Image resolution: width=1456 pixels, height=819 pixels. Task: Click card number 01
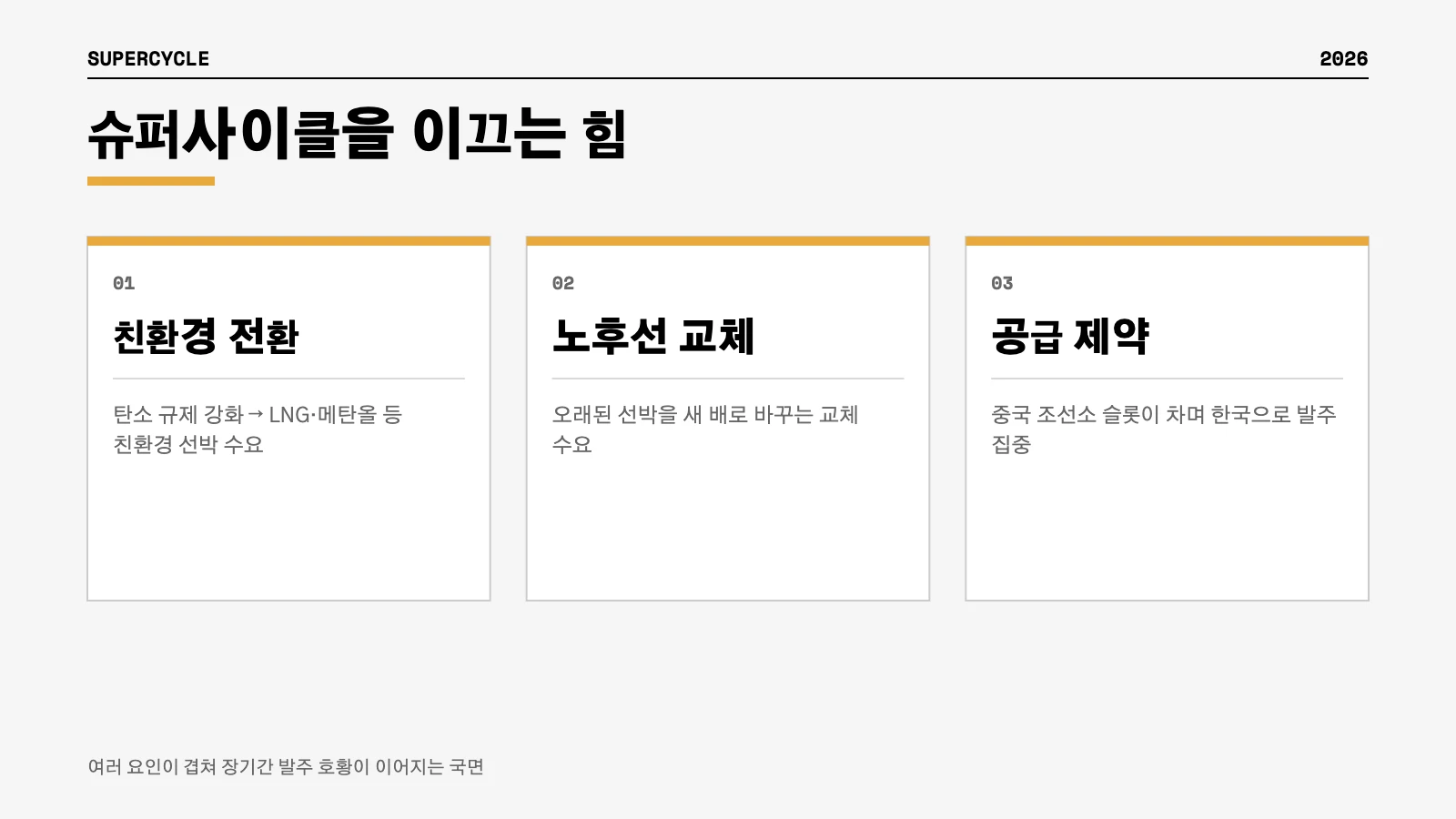point(124,283)
